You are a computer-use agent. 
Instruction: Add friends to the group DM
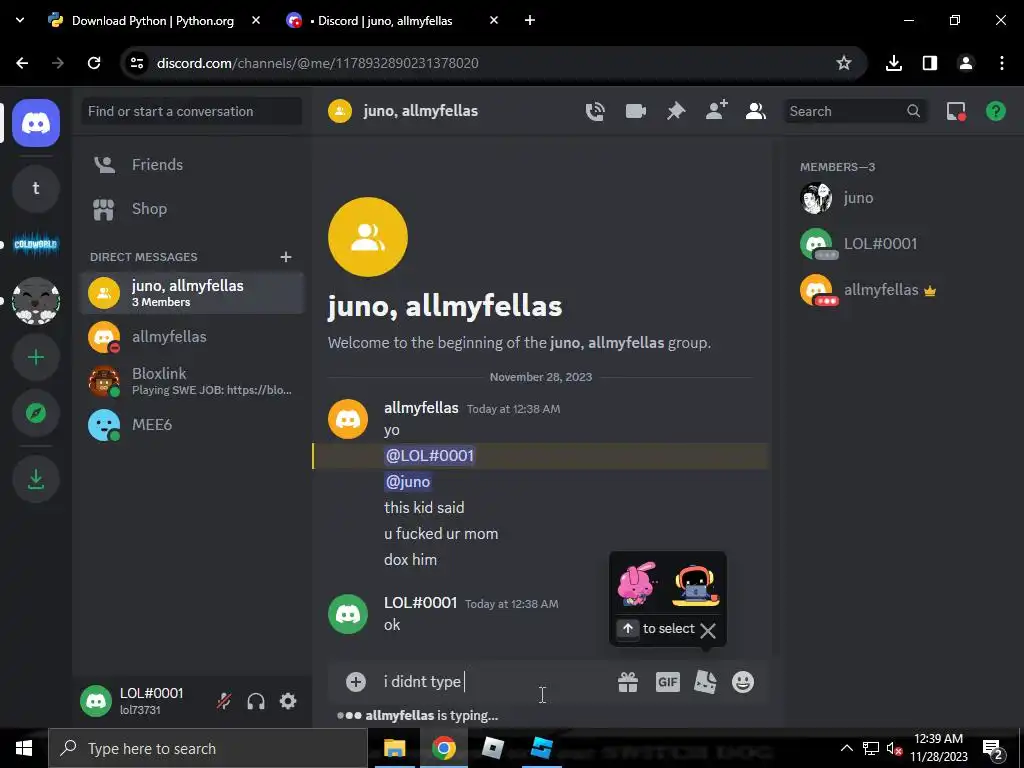[x=716, y=111]
